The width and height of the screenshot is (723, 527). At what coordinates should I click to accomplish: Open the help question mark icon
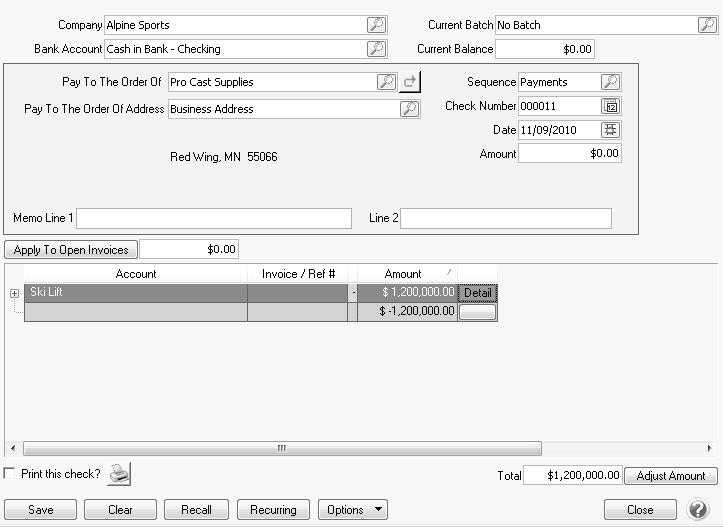698,510
